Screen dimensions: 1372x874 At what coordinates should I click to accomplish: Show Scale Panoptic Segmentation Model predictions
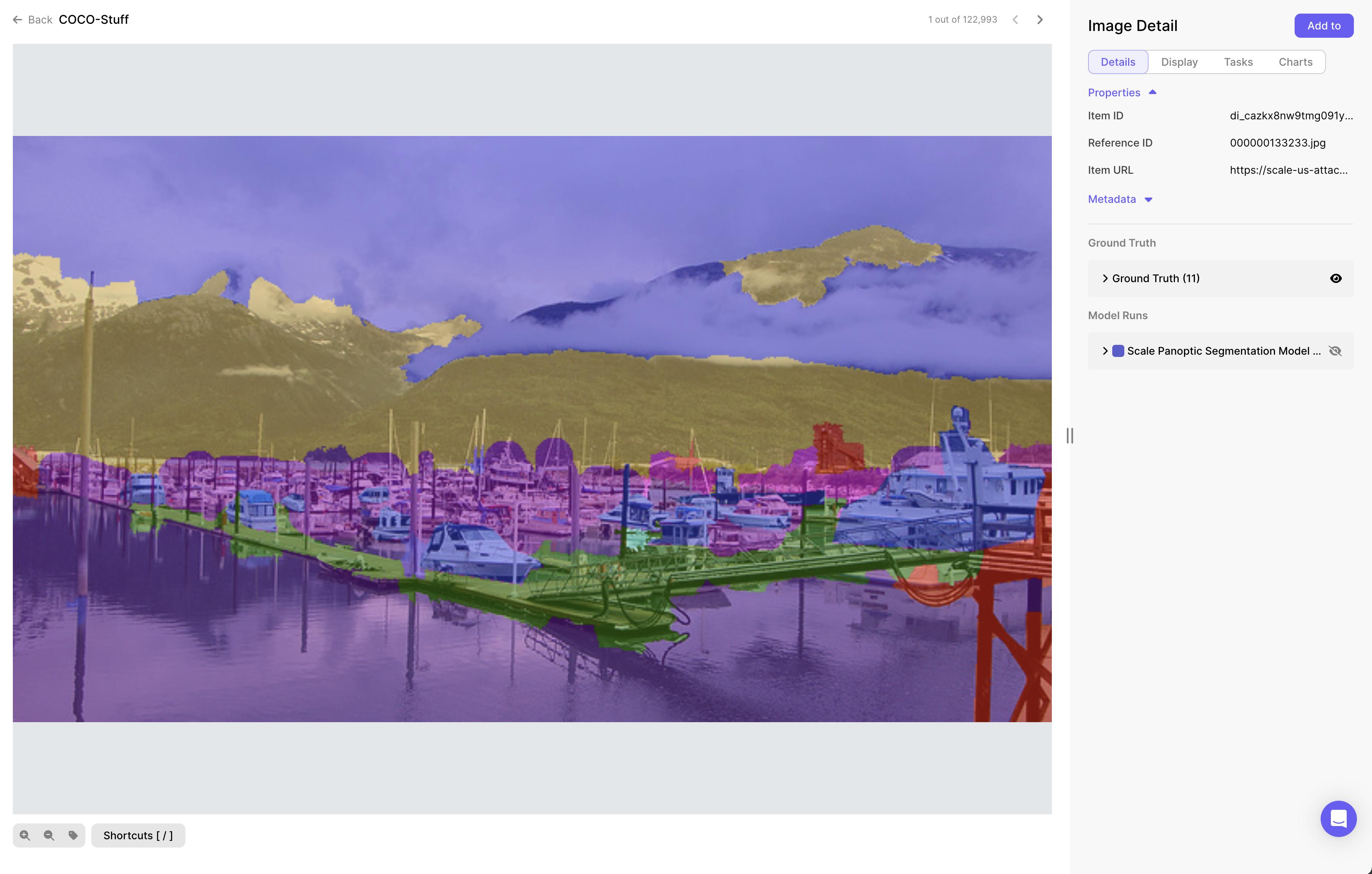coord(1335,351)
